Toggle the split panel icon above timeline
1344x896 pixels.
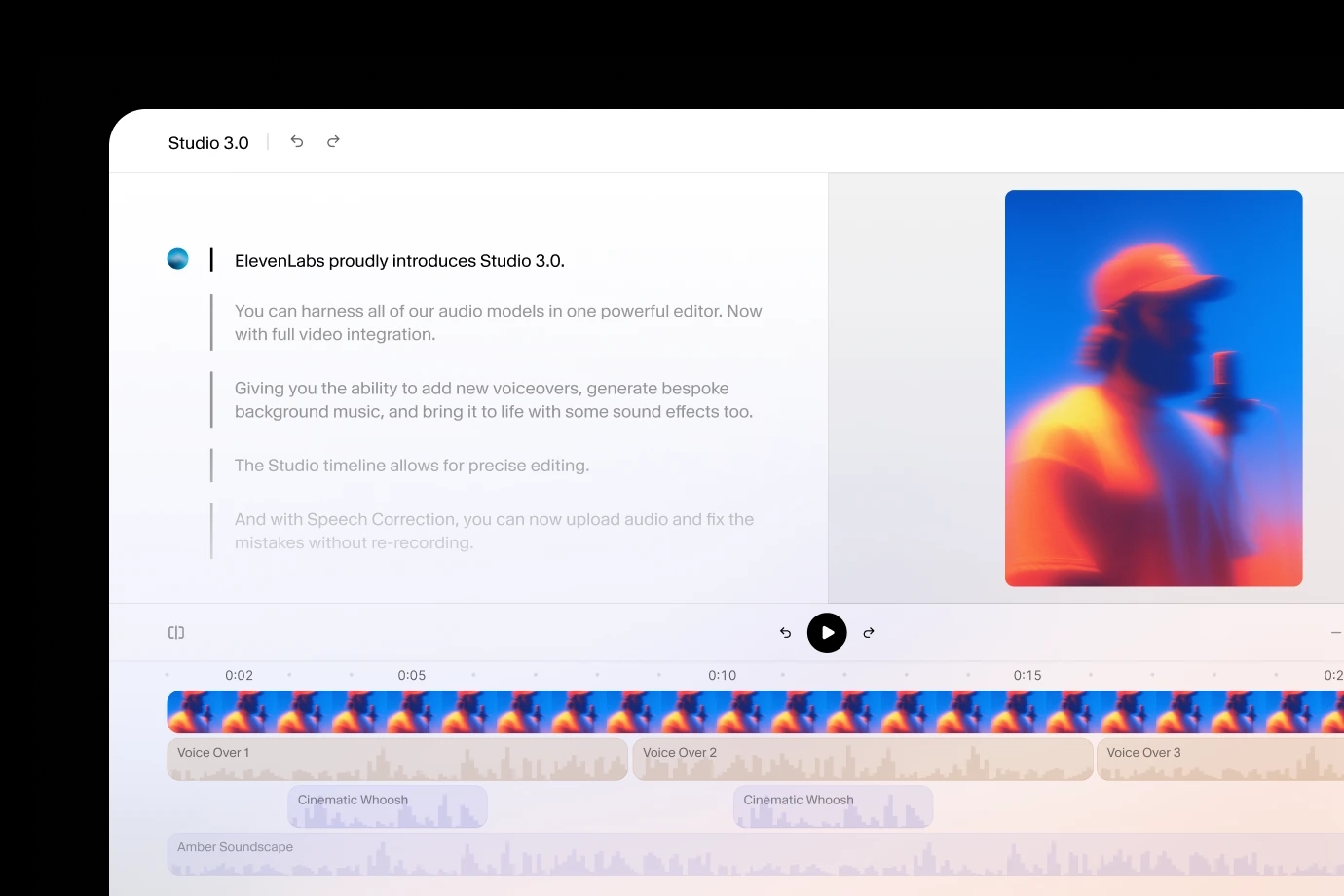tap(176, 633)
